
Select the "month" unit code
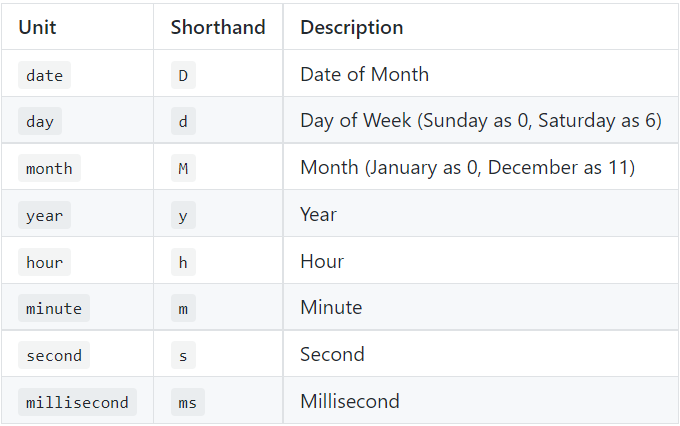tap(49, 168)
